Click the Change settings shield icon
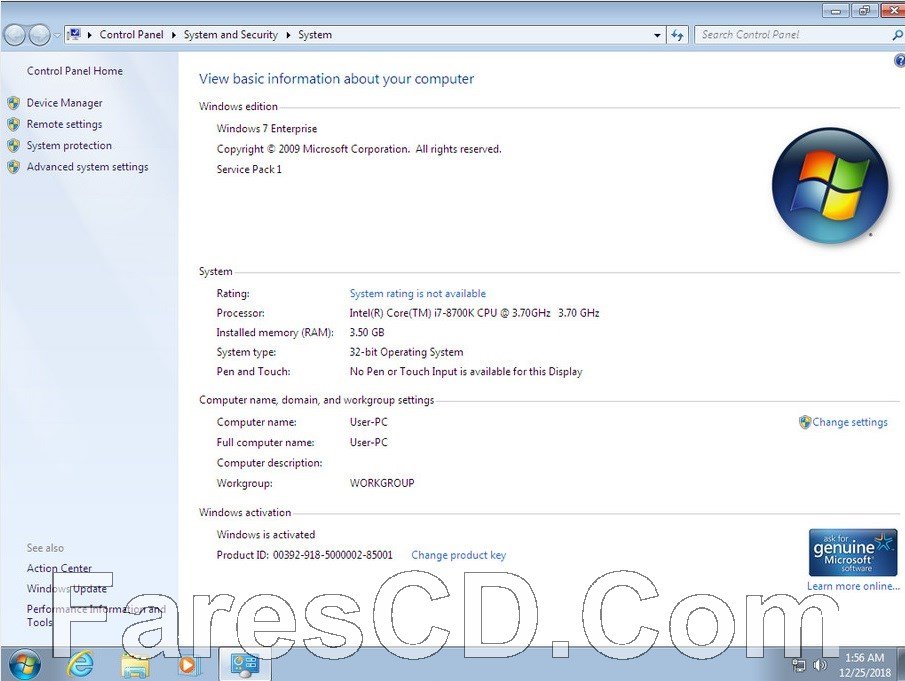The width and height of the screenshot is (905, 681). (805, 422)
